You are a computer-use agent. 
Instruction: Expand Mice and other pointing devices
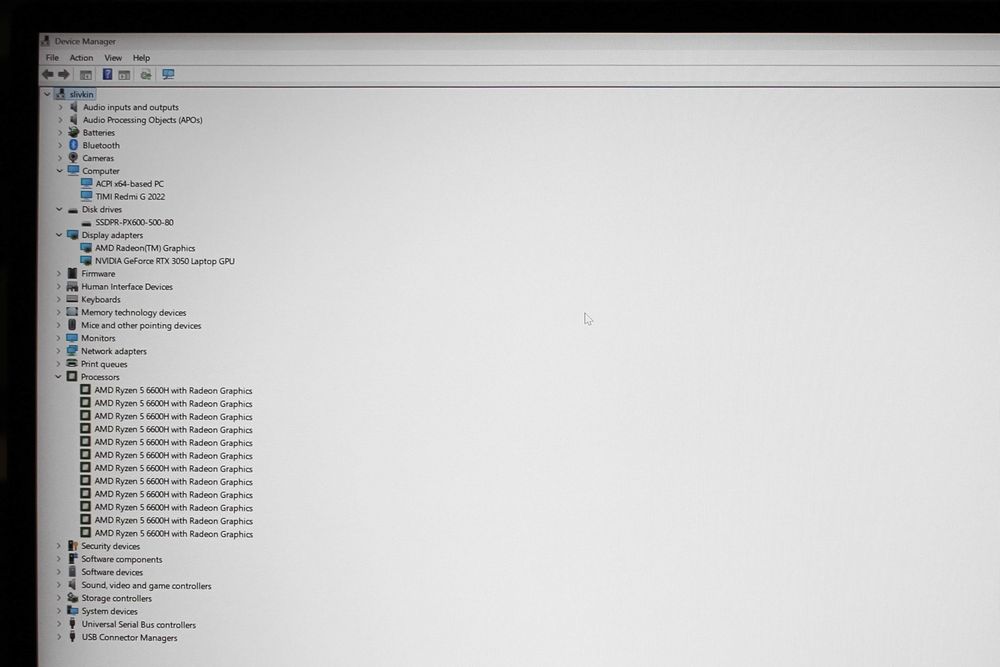pos(59,325)
